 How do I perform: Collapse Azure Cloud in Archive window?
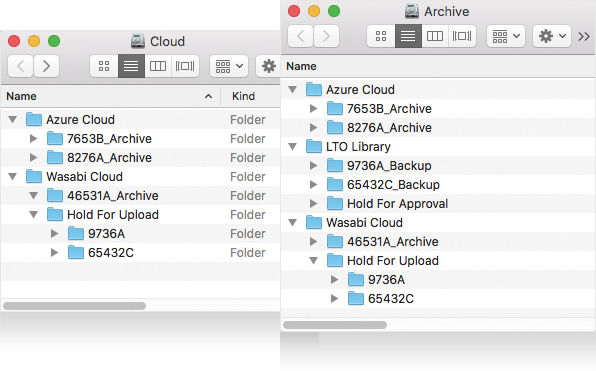pos(292,90)
